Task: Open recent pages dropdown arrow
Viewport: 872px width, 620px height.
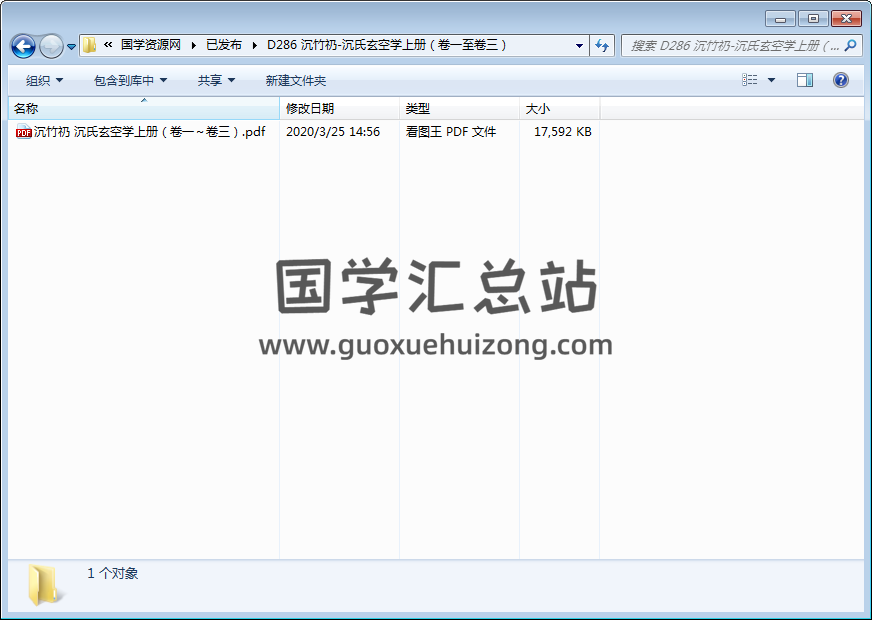Action: click(x=71, y=47)
